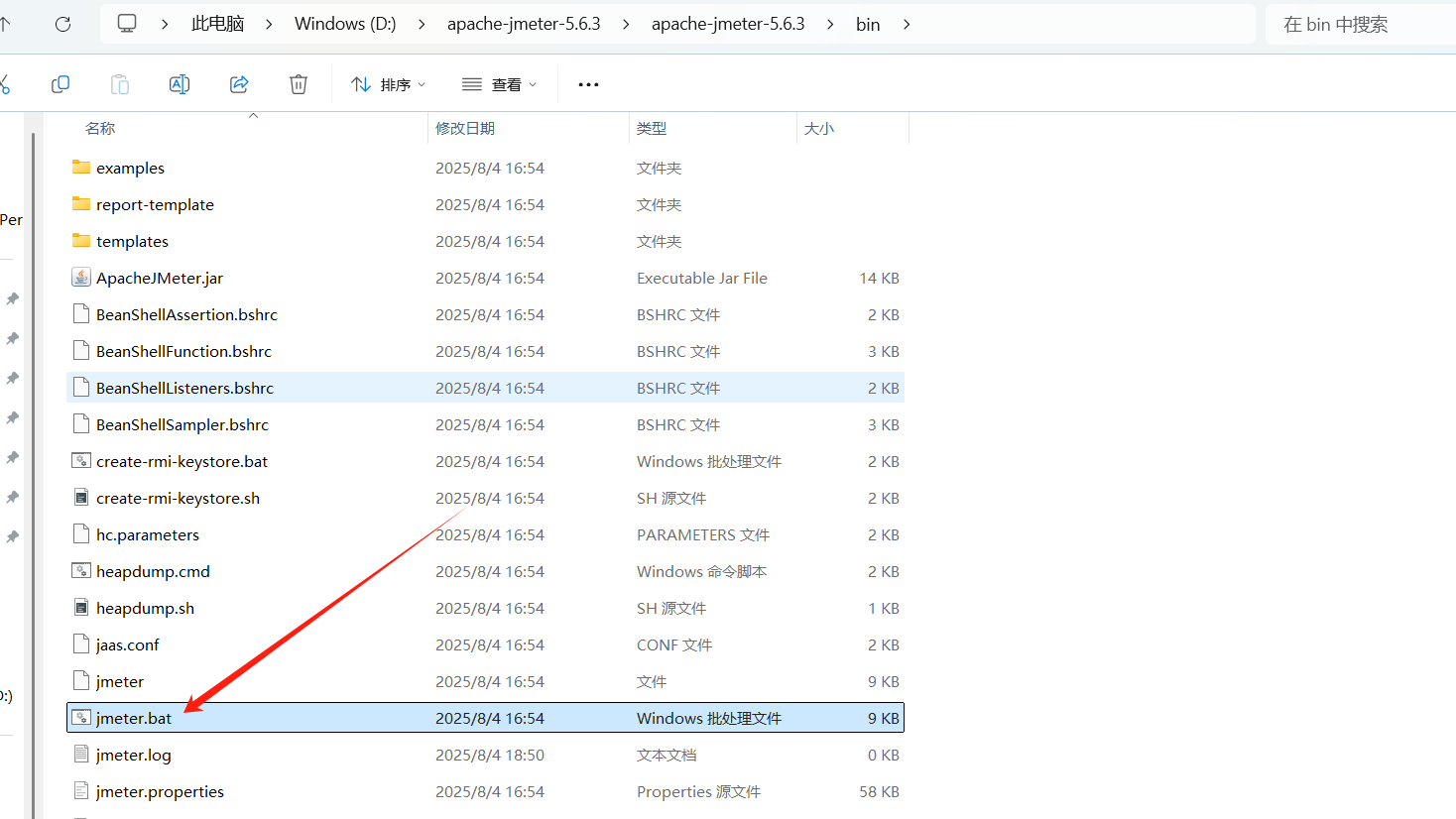Click the jmeter.log text document icon

(81, 755)
